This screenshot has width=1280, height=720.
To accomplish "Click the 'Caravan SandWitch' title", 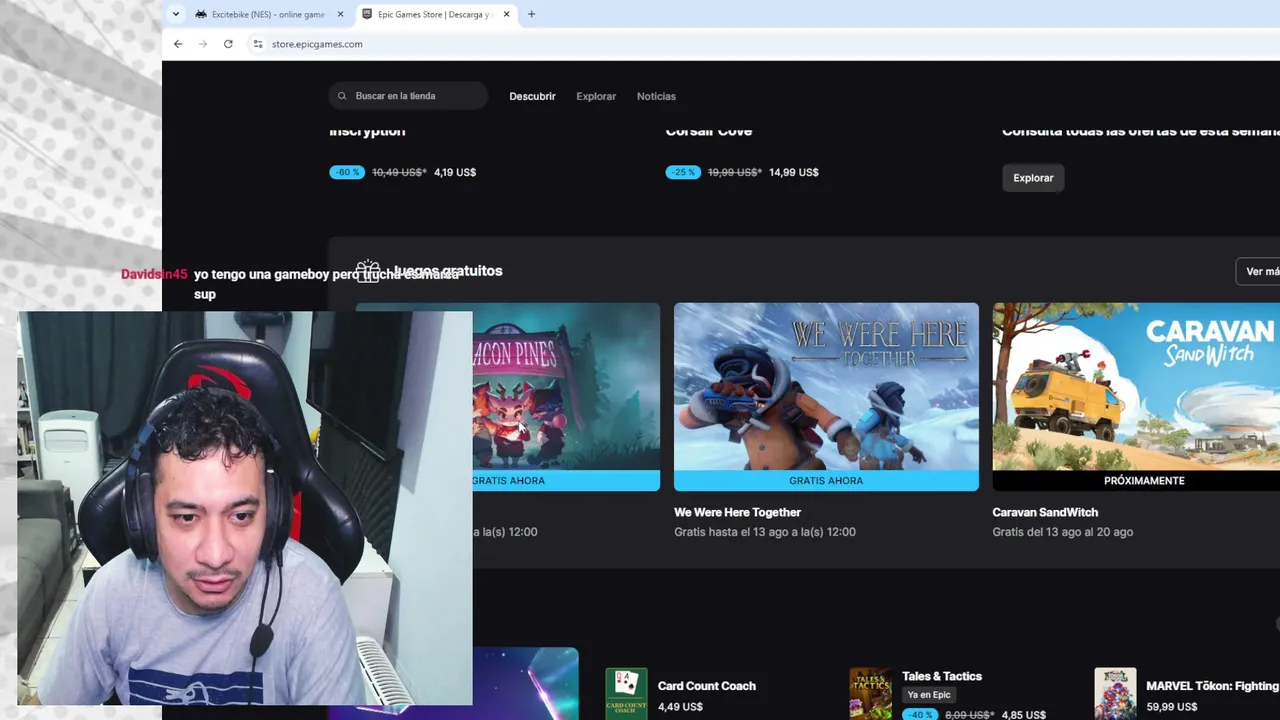I will (x=1045, y=512).
